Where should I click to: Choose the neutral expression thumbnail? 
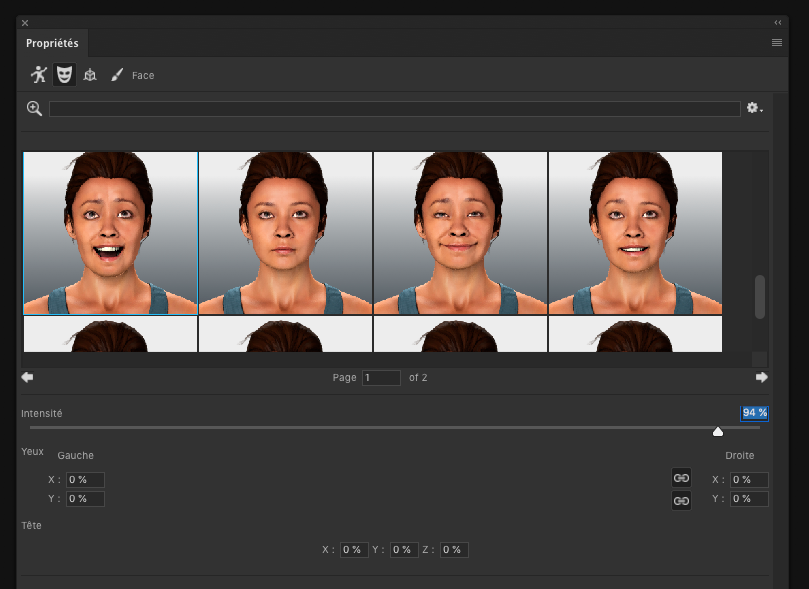click(285, 233)
